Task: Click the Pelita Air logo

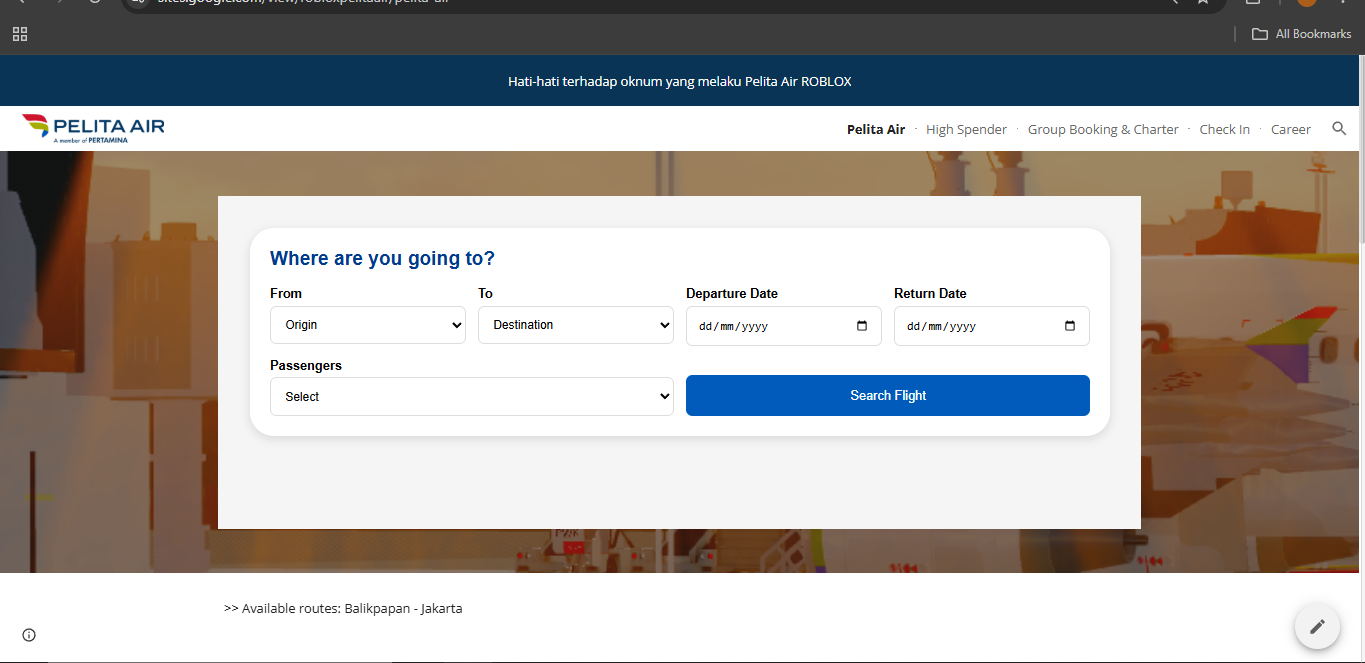Action: click(93, 129)
